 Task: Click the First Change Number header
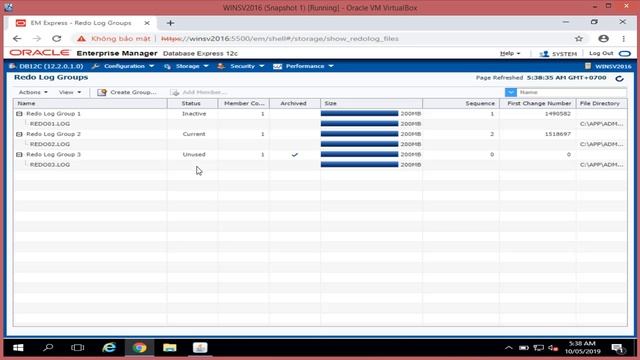[x=538, y=104]
